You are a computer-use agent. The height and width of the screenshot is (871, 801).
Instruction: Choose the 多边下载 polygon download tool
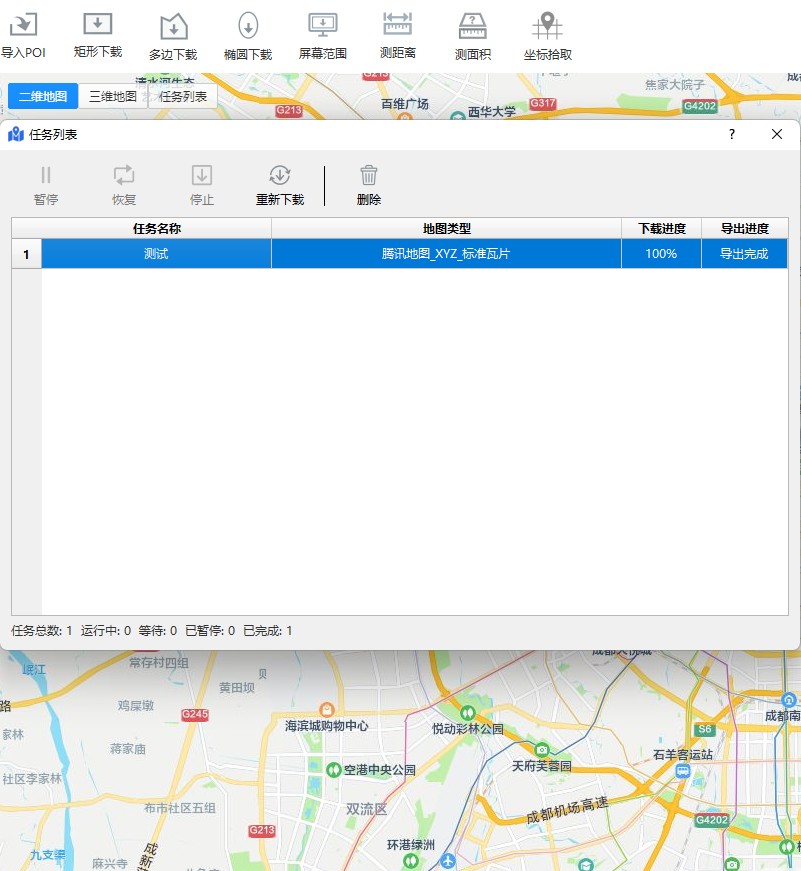point(173,26)
